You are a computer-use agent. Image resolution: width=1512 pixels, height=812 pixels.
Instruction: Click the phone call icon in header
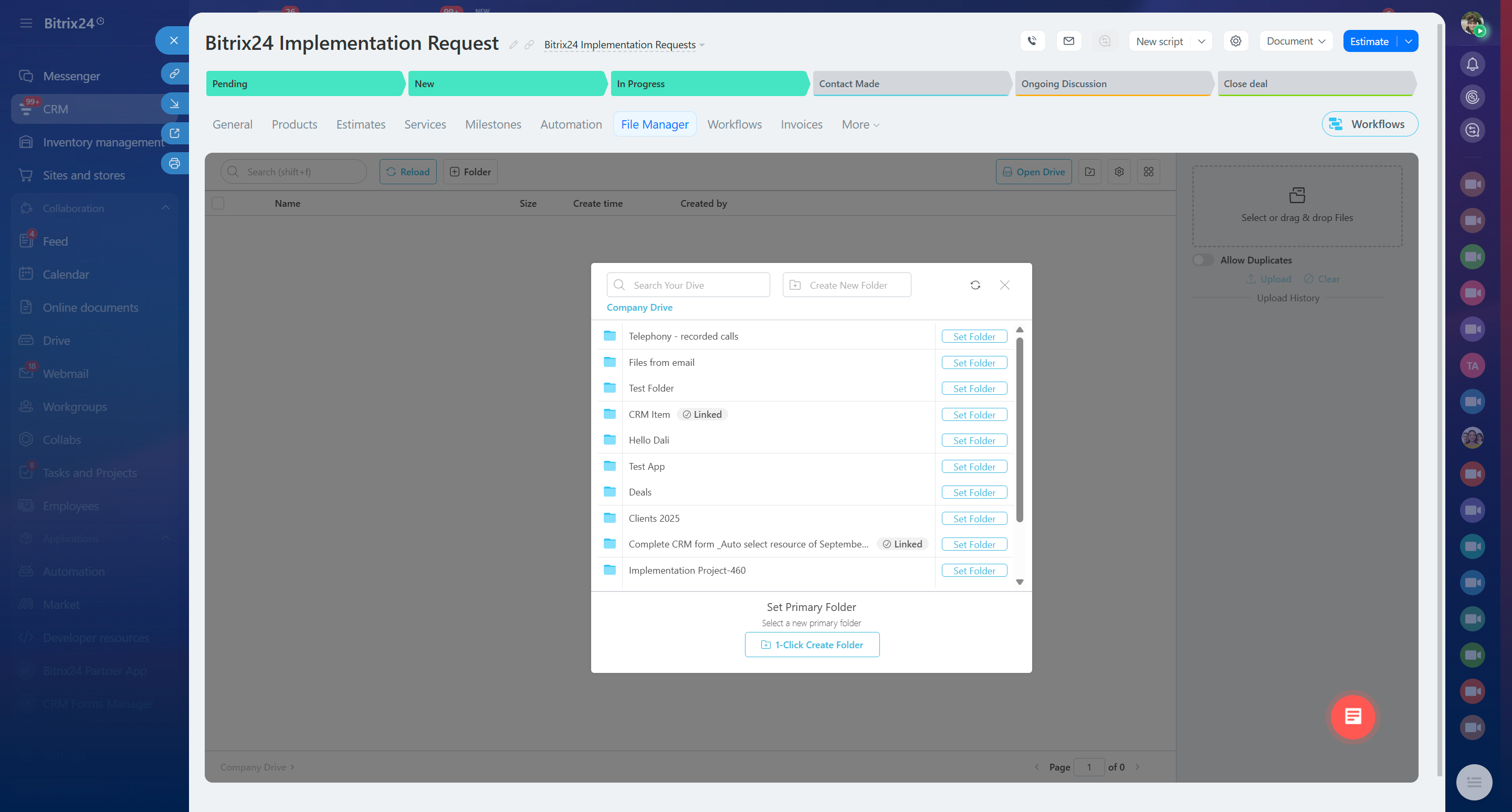point(1033,41)
